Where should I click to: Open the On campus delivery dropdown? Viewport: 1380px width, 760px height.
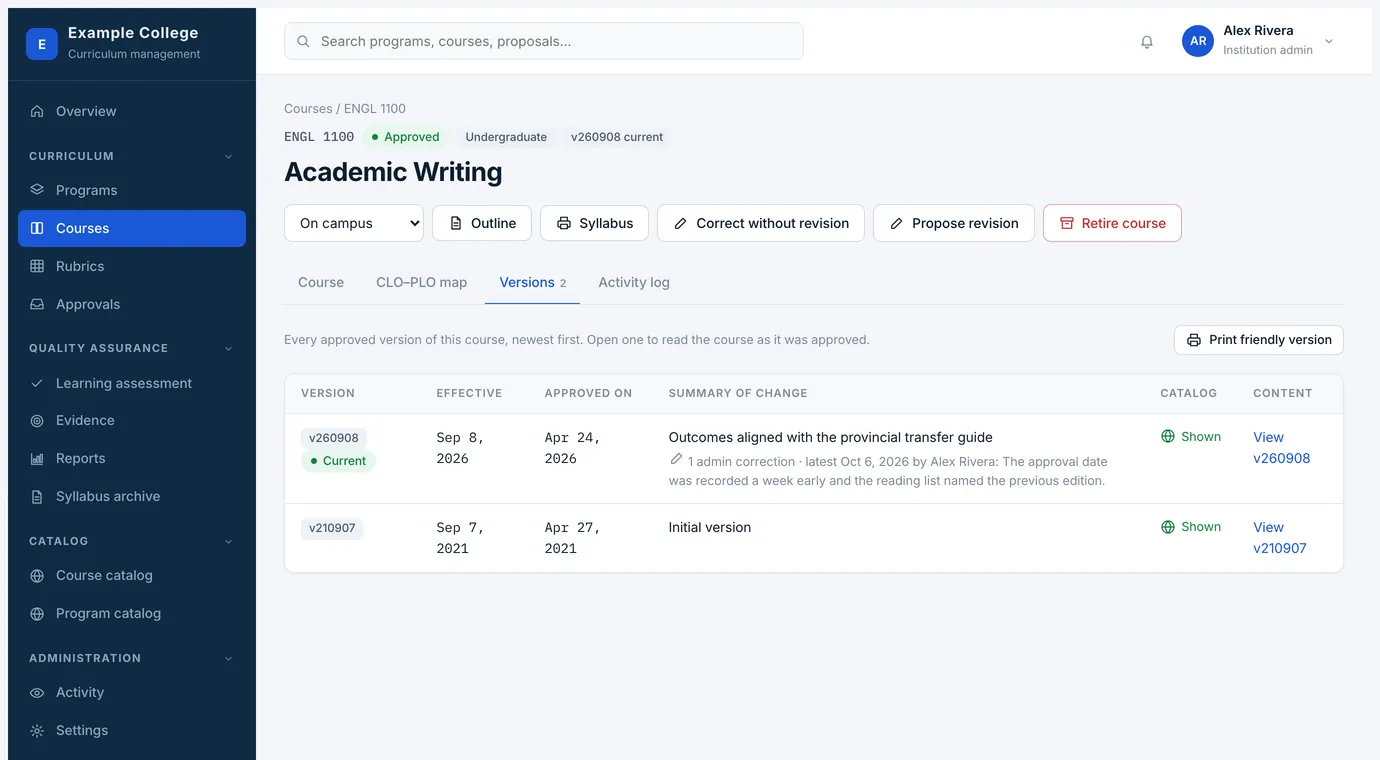tap(354, 223)
